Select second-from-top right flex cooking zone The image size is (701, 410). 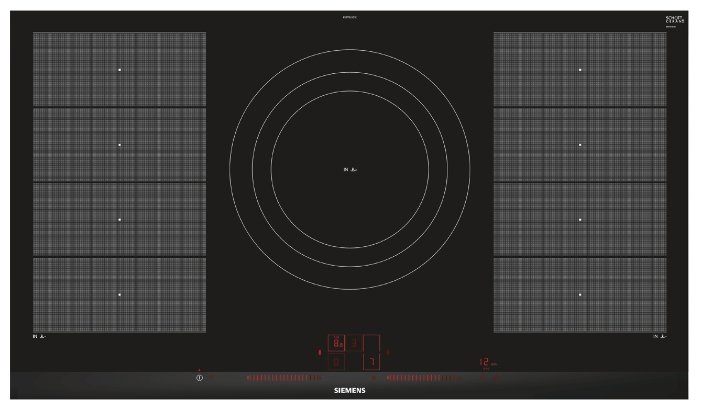point(580,145)
